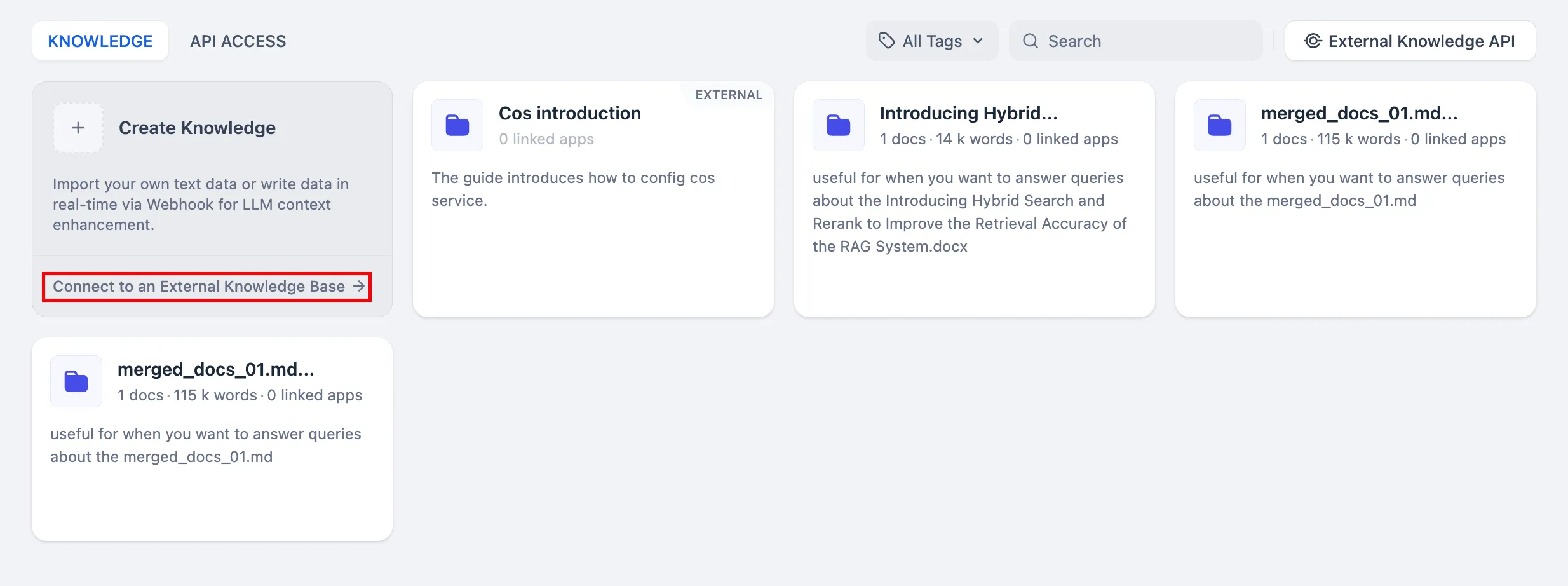1568x586 pixels.
Task: Click the folder icon of top-row merged_docs_01.md card
Action: (x=1220, y=125)
